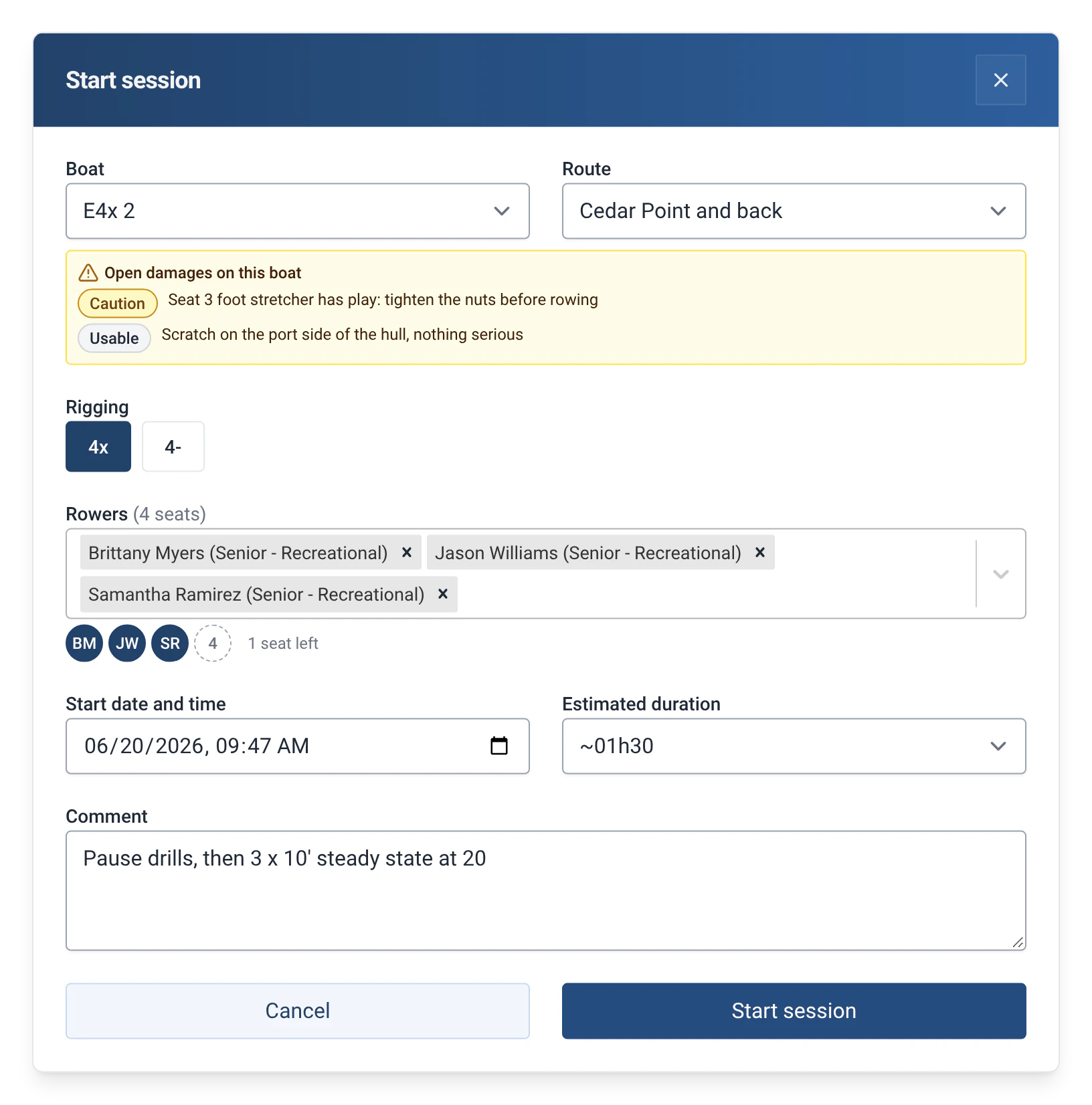The width and height of the screenshot is (1092, 1105).
Task: Click the Cancel button
Action: [x=298, y=1011]
